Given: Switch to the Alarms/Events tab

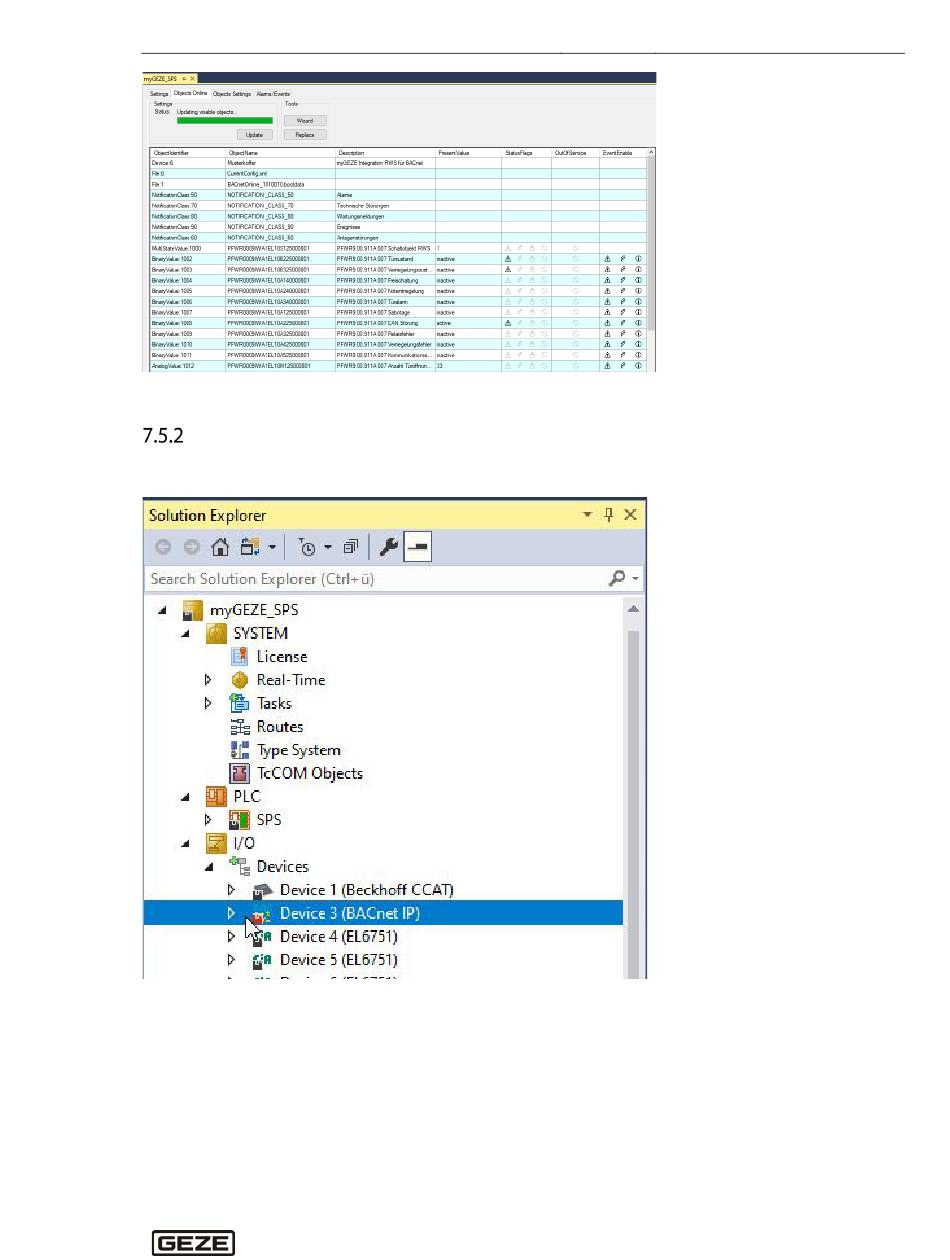Looking at the screenshot, I should pos(273,93).
